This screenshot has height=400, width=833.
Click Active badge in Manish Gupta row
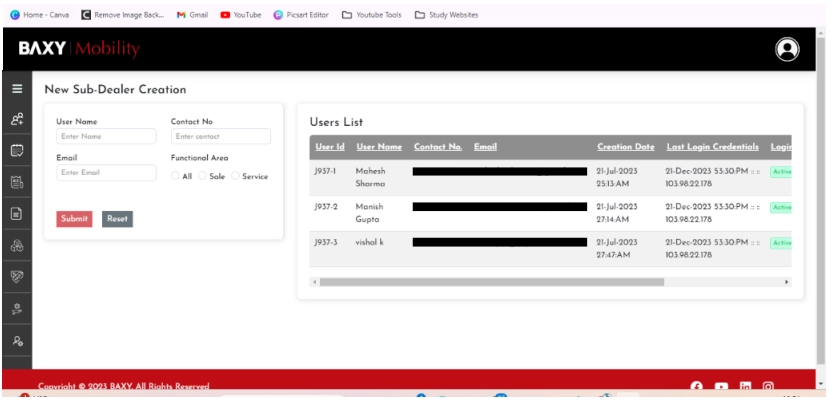point(781,207)
